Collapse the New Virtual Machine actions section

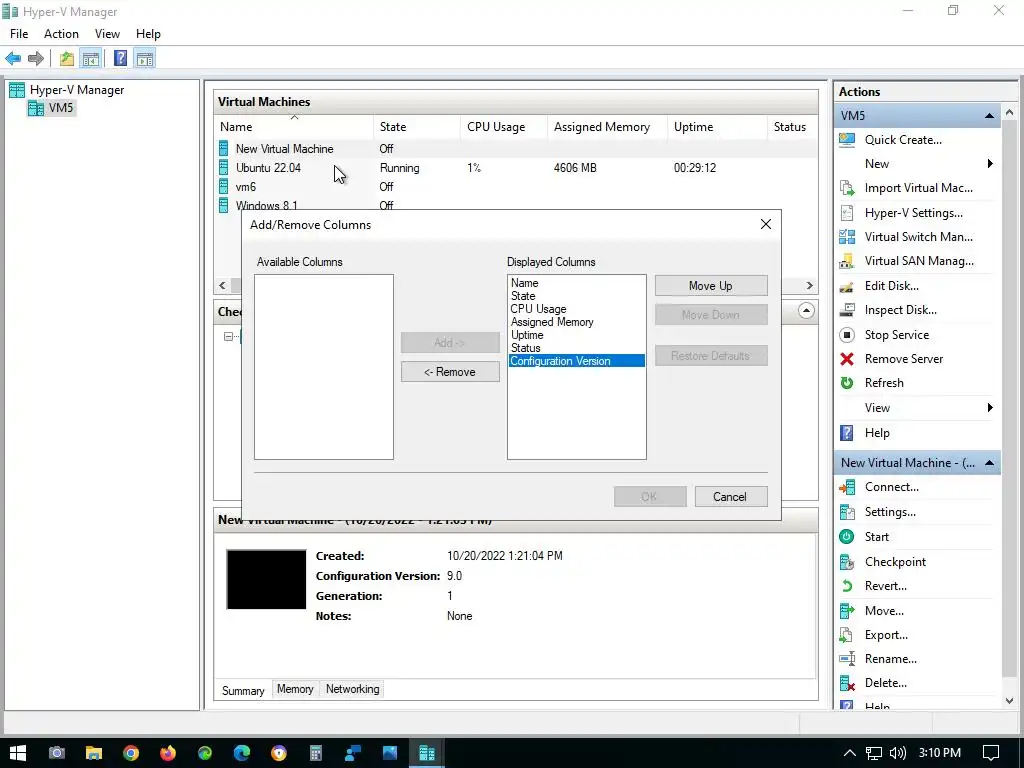[x=989, y=463]
